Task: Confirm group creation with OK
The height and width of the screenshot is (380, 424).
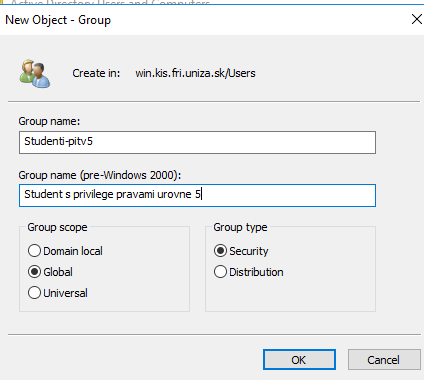Action: (299, 360)
